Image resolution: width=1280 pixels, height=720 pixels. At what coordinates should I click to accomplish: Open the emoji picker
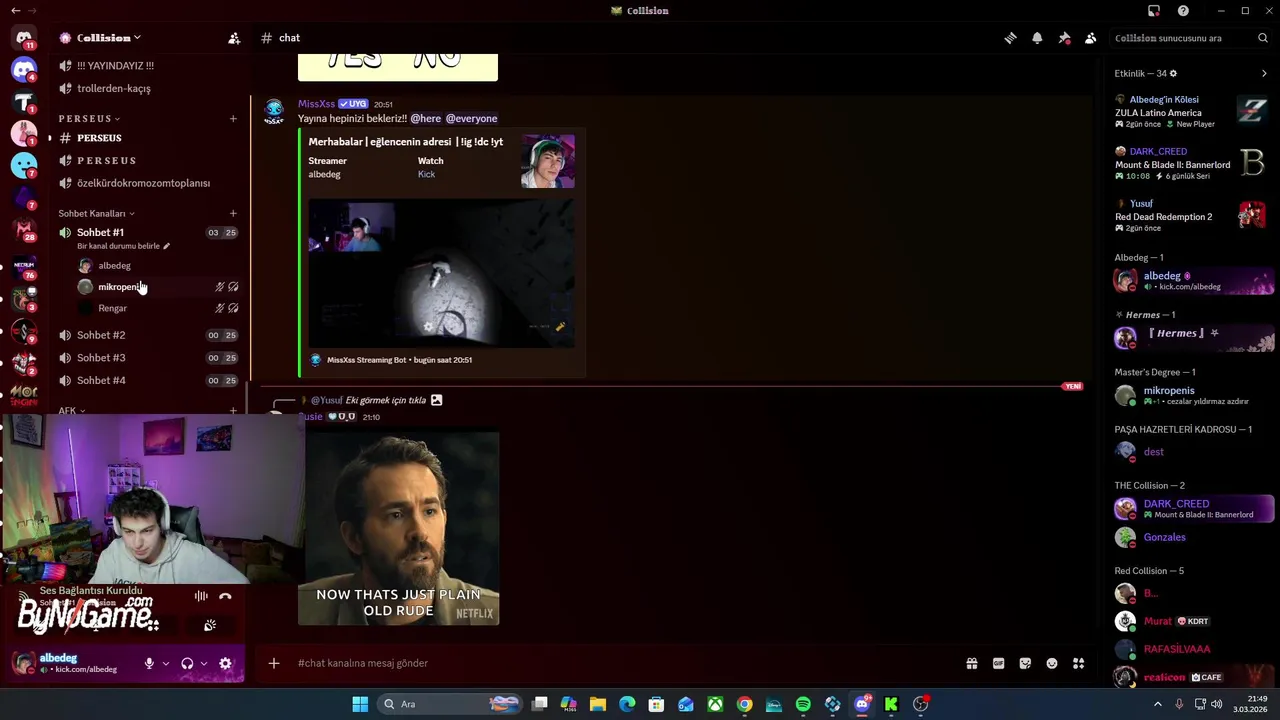1052,663
